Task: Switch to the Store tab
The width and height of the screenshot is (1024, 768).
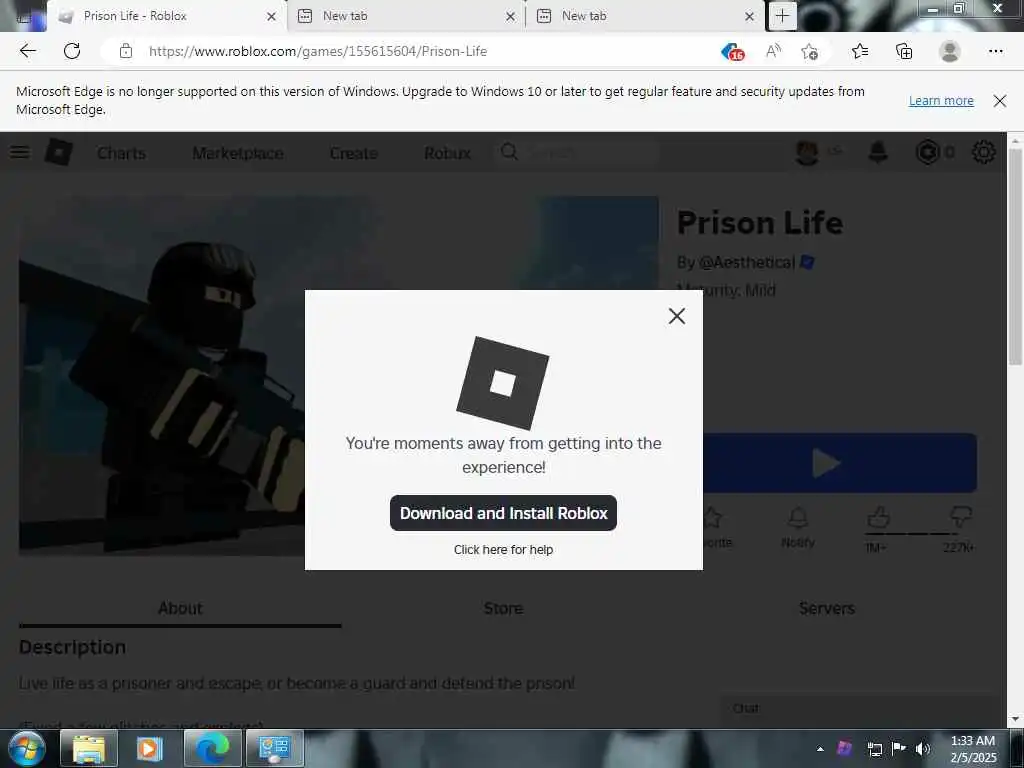Action: tap(503, 608)
